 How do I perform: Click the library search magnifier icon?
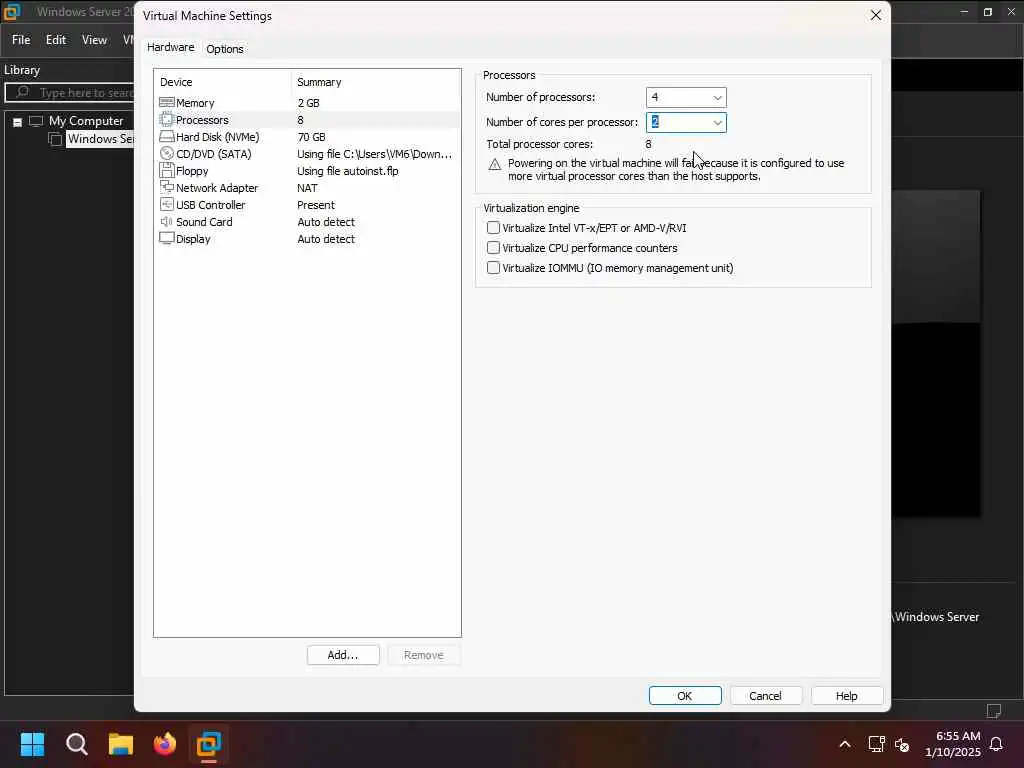[22, 92]
